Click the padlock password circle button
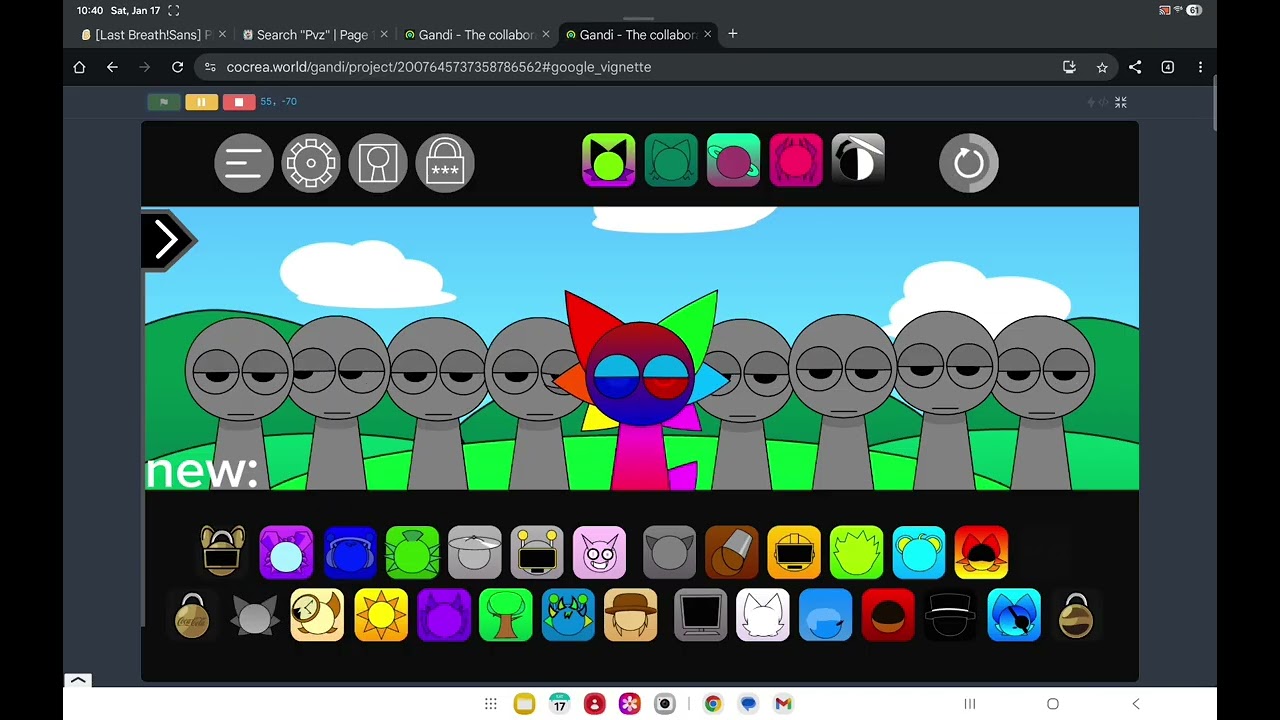This screenshot has width=1280, height=720. (445, 163)
